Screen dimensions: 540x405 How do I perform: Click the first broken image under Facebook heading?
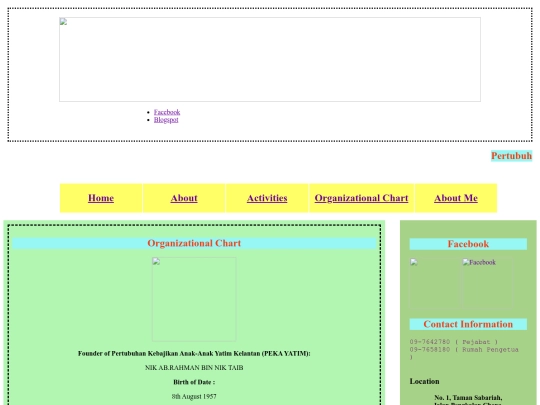435,283
